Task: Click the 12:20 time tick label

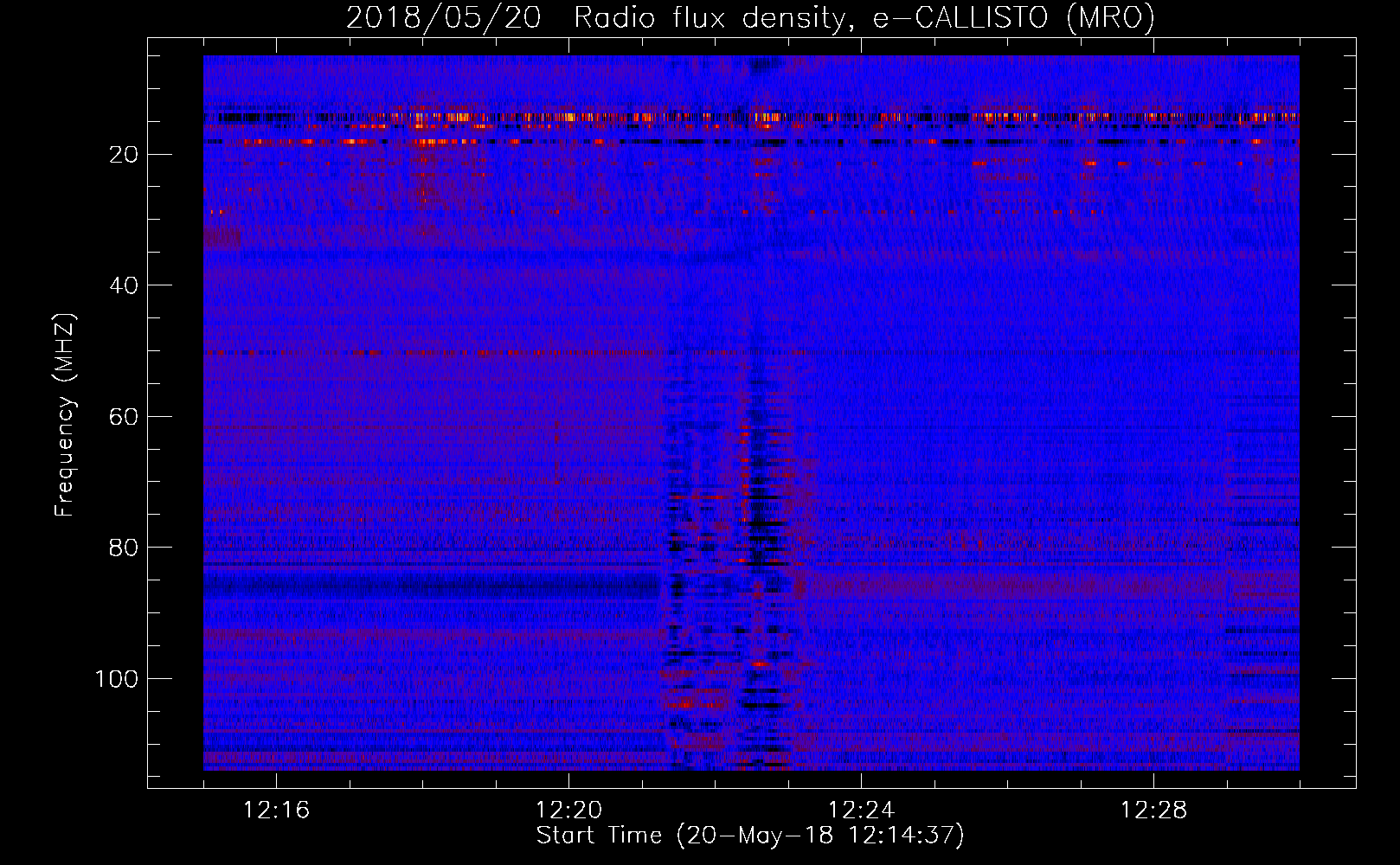Action: point(568,811)
